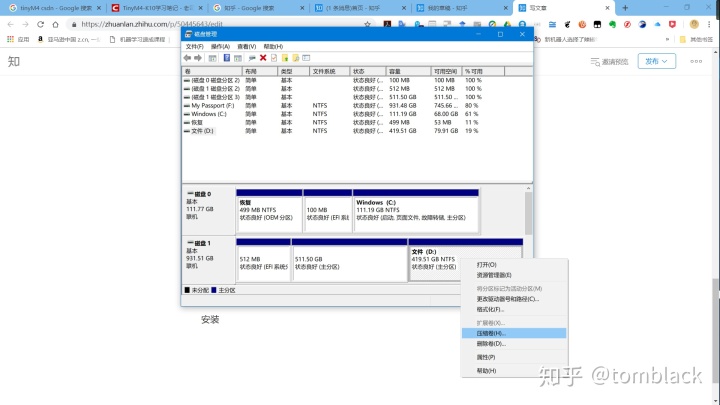
Task: Click the connect drive icon left of red X
Action: (252, 58)
